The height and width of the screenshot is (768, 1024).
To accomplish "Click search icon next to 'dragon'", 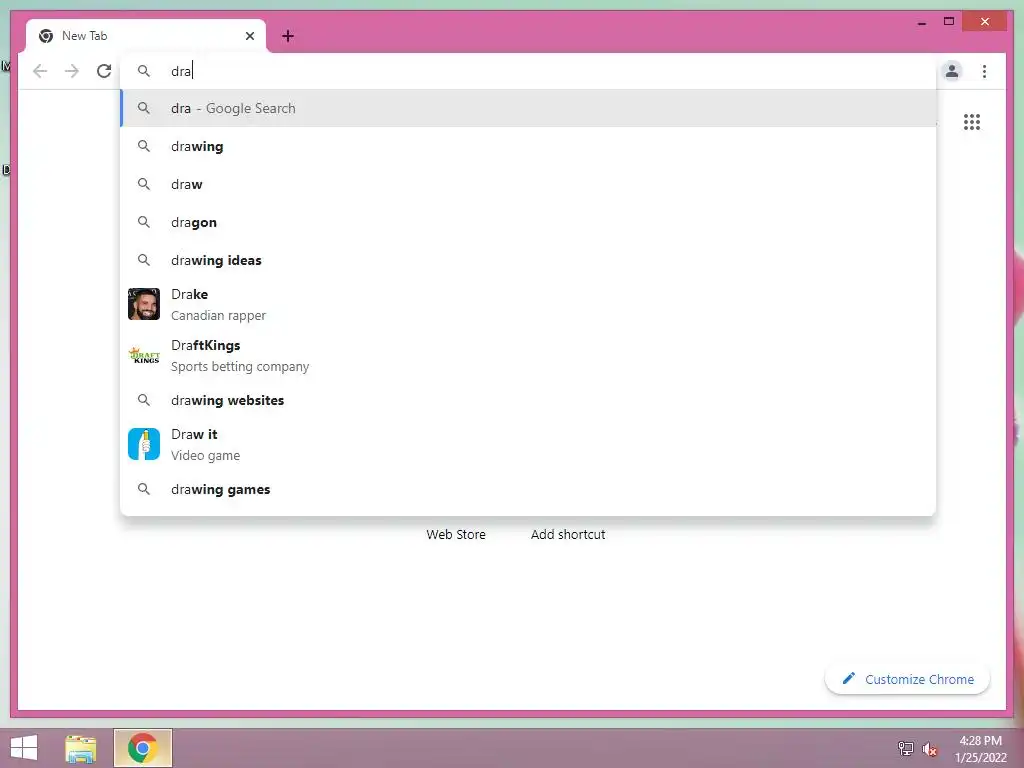I will click(144, 222).
